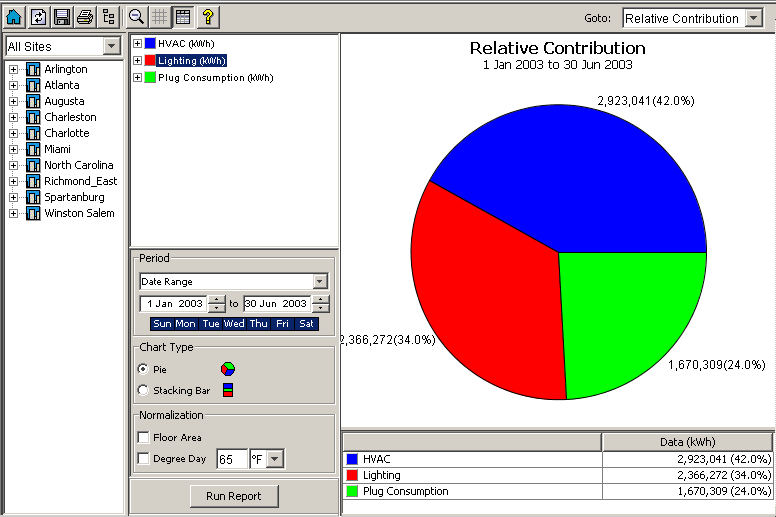Screen dimensions: 776x517
Task: Print the report with the printer icon
Action: coord(85,17)
